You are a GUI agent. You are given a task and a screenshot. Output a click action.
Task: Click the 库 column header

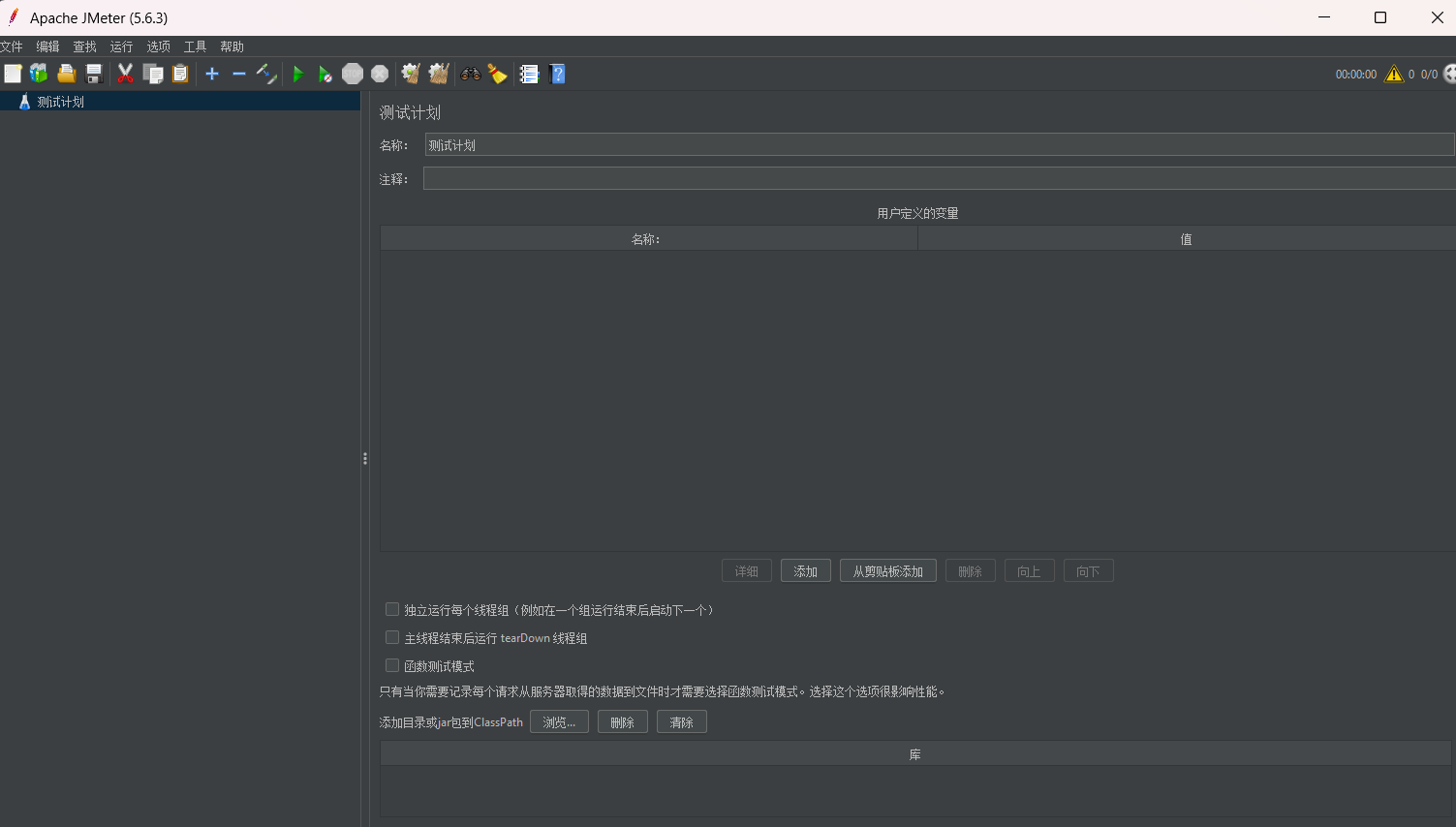point(915,754)
